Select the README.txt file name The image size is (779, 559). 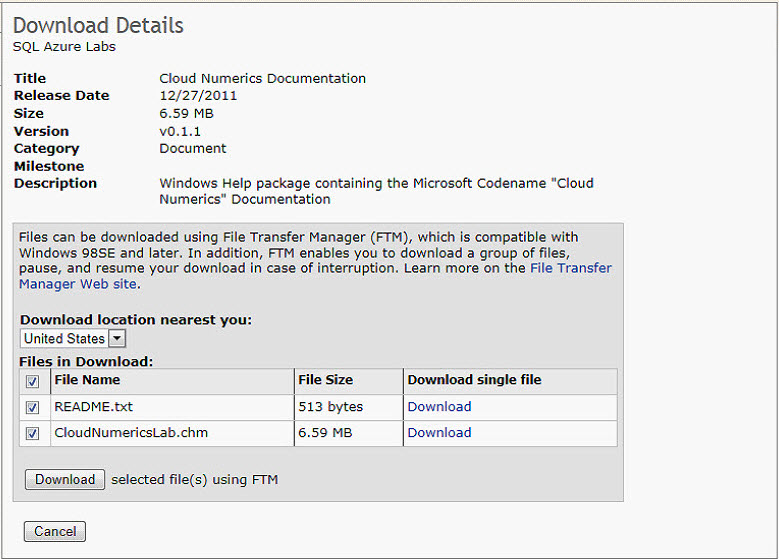(x=93, y=406)
